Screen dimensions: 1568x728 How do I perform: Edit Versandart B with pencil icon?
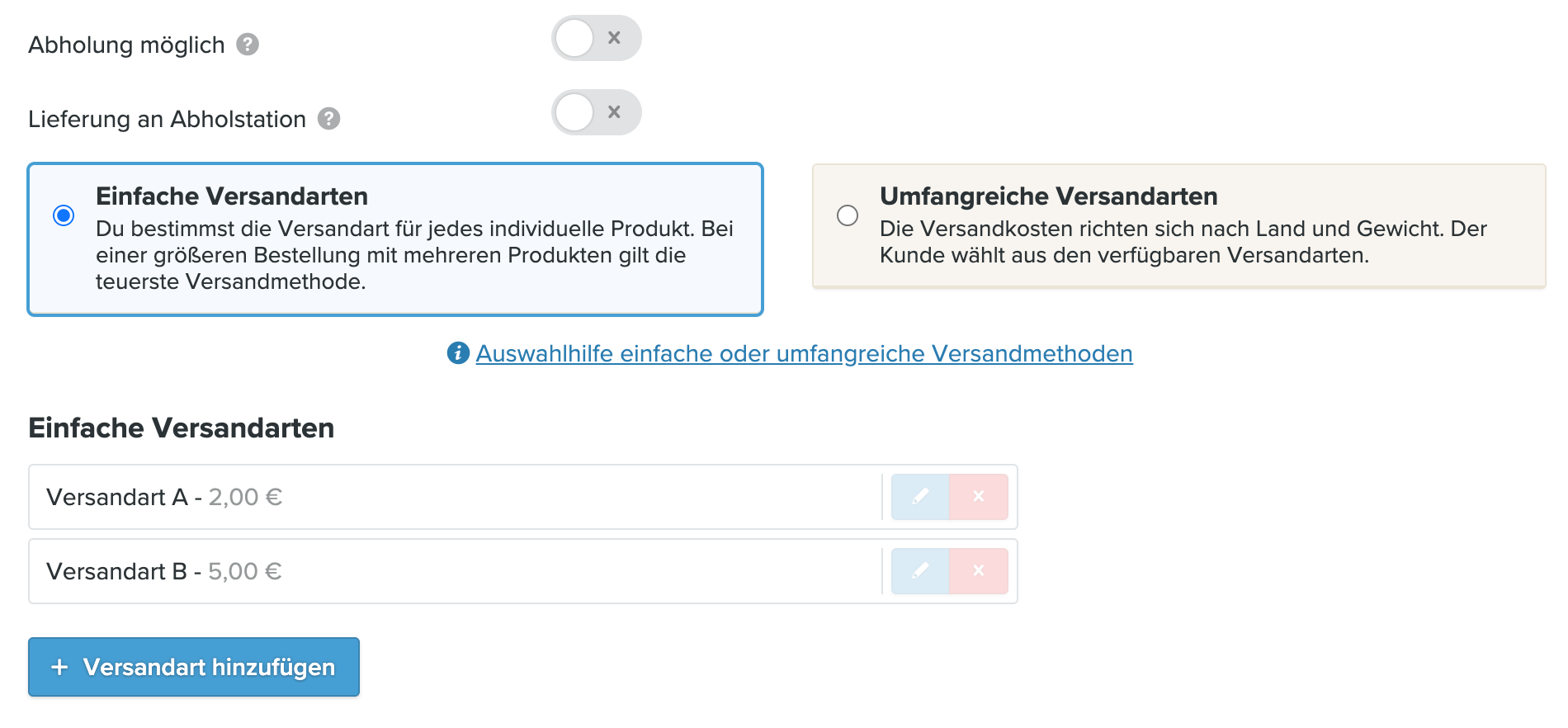920,571
